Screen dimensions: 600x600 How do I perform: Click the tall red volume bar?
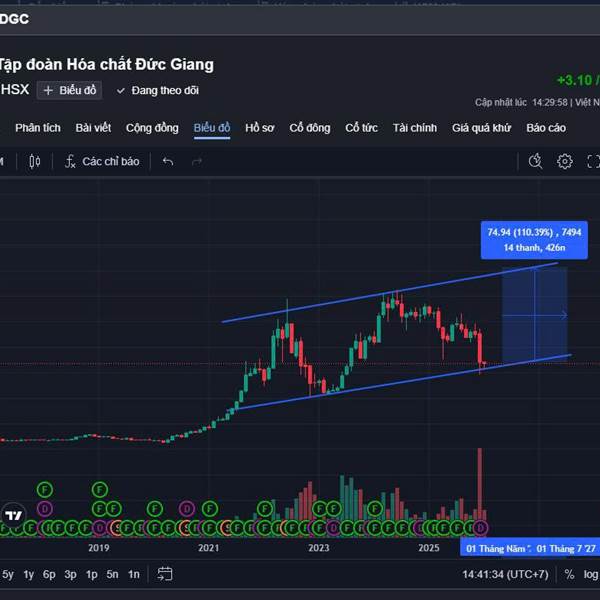point(480,484)
